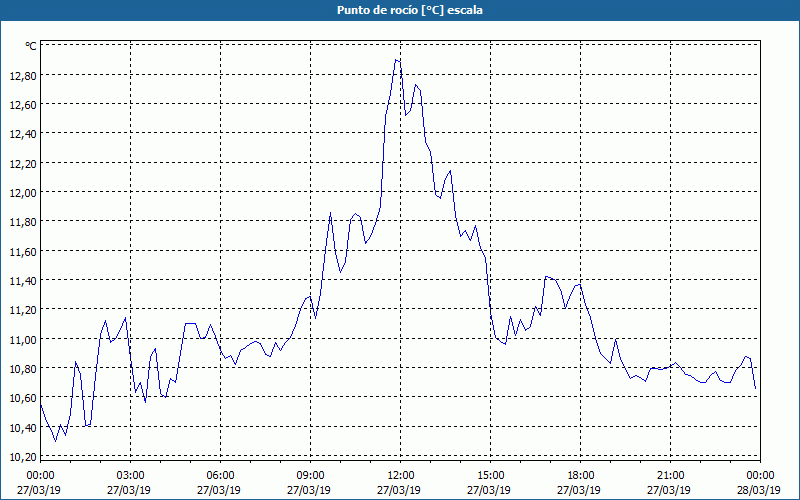Image resolution: width=800 pixels, height=500 pixels.
Task: Select the 12,00 y-axis value
Action: [23, 193]
